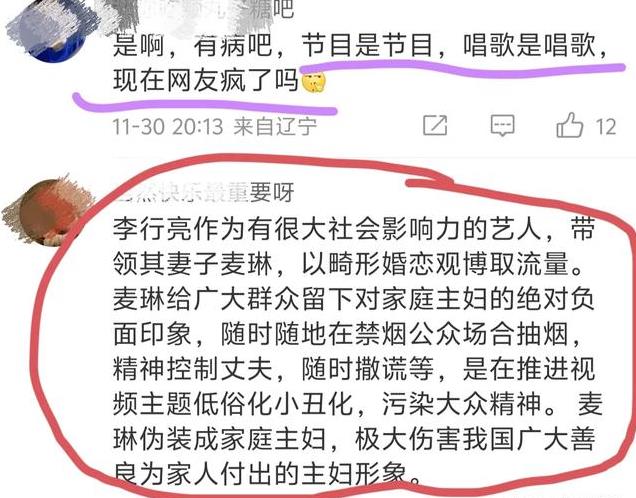Open the second commenter's orange avatar
Screen dimensions: 636x498
click(x=47, y=211)
